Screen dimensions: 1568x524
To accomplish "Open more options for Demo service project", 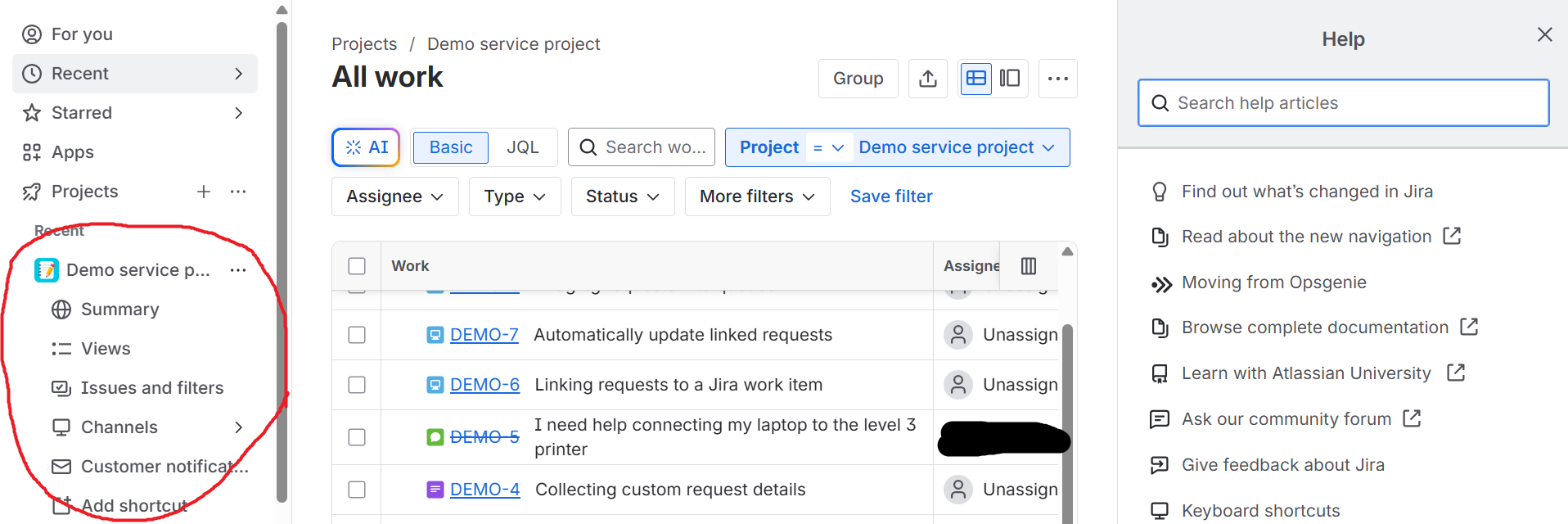I will click(238, 270).
